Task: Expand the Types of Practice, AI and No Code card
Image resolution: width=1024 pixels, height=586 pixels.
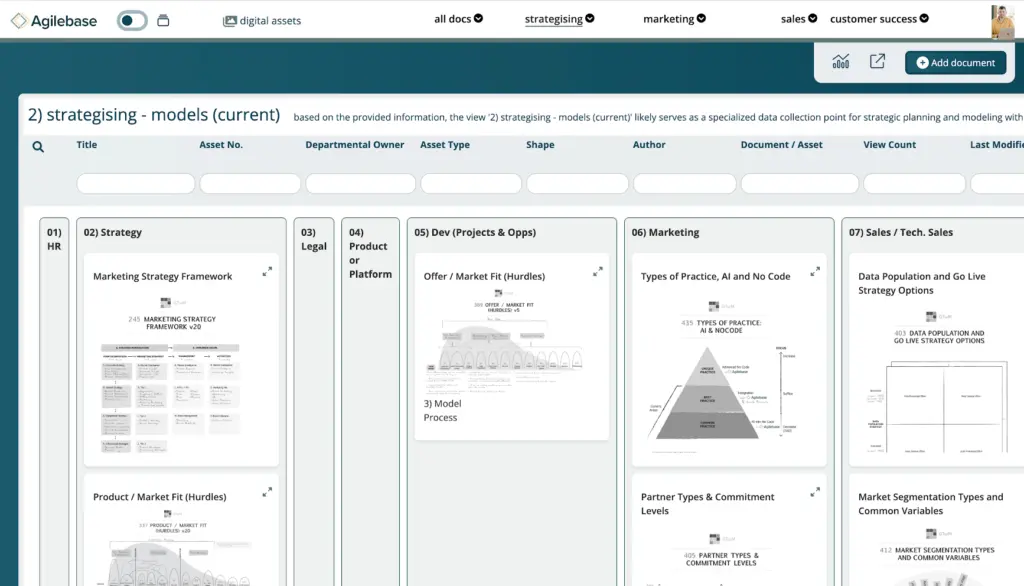Action: click(x=815, y=271)
